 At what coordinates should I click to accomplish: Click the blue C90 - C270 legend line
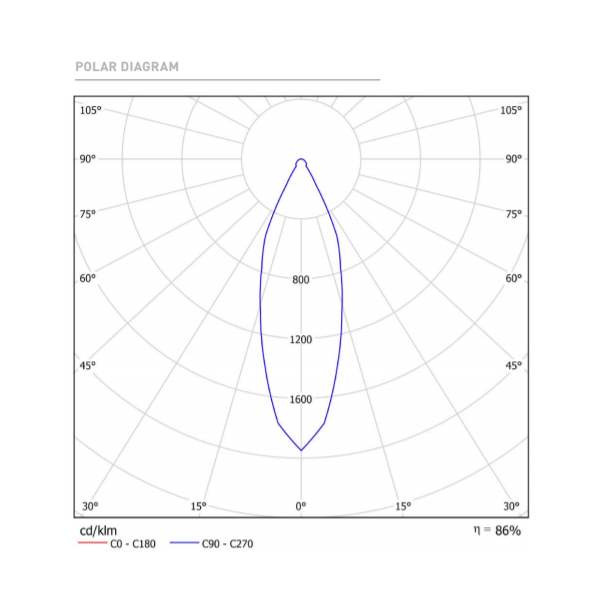184,543
